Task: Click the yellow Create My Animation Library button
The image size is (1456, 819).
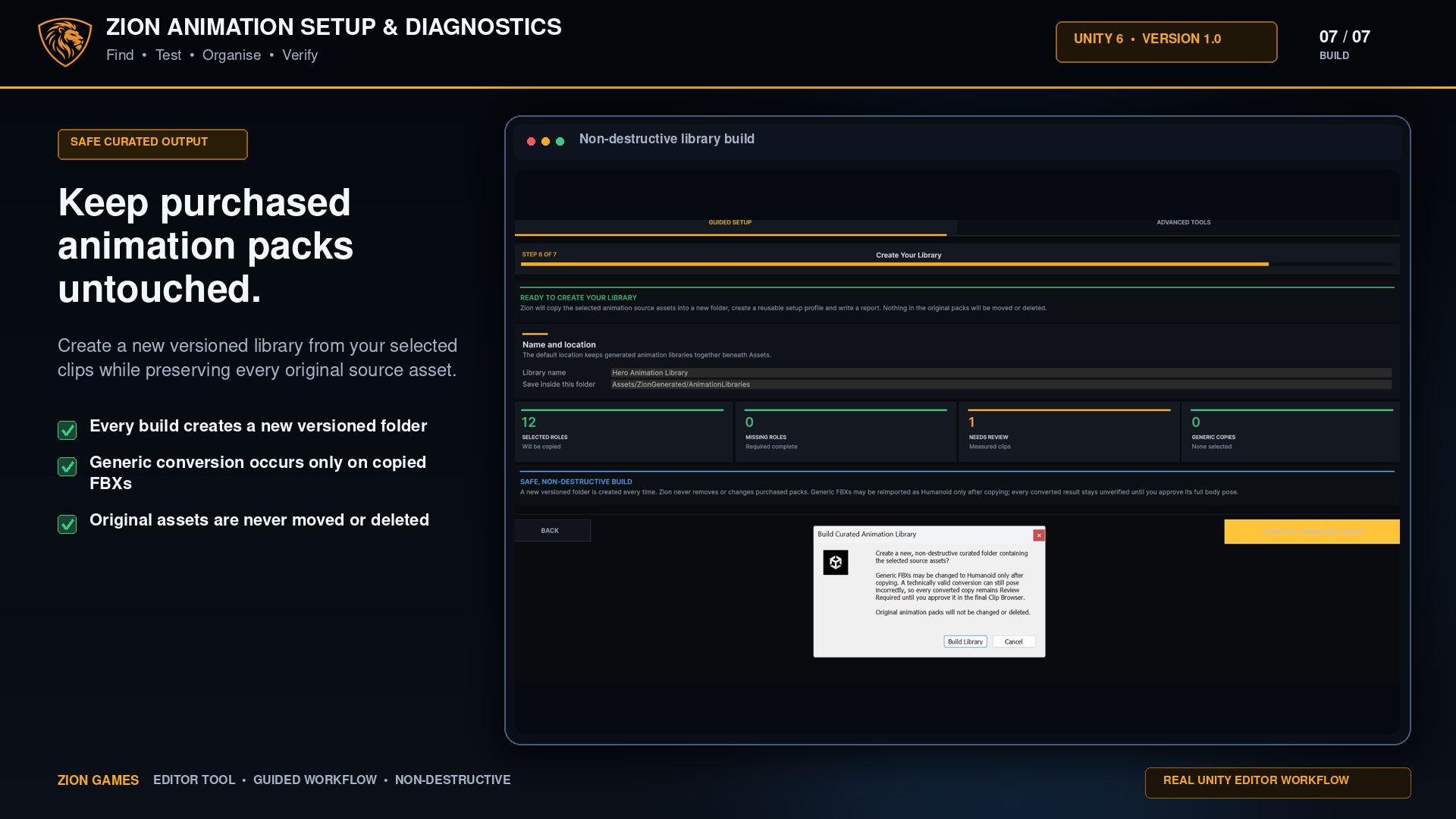Action: coord(1312,532)
